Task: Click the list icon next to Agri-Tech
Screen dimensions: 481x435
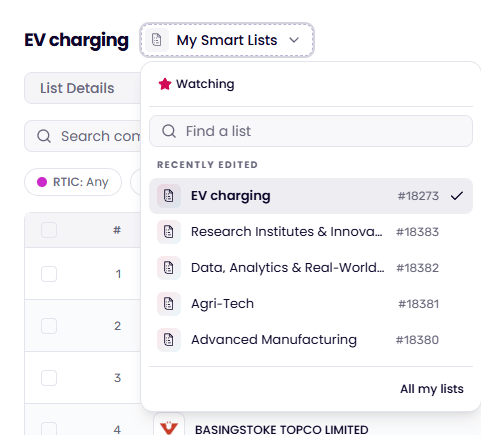Action: coord(169,304)
